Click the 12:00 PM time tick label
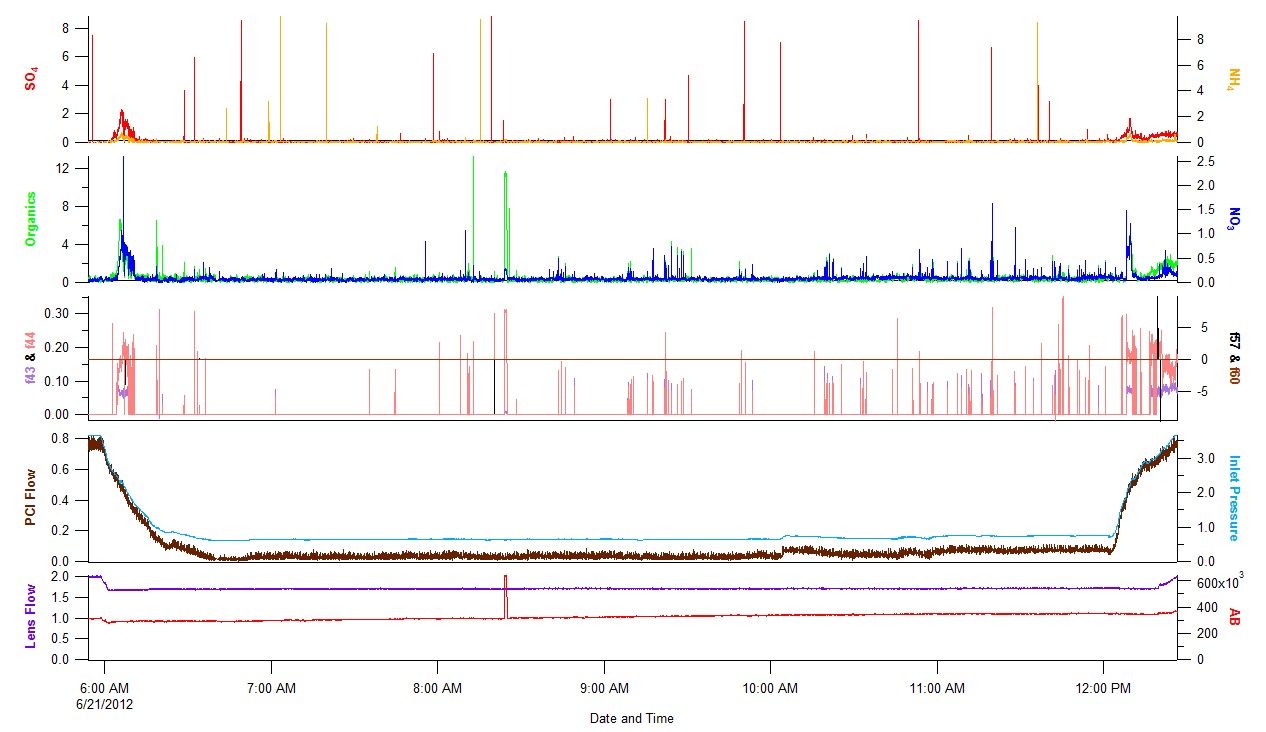The height and width of the screenshot is (732, 1266). (x=1103, y=688)
